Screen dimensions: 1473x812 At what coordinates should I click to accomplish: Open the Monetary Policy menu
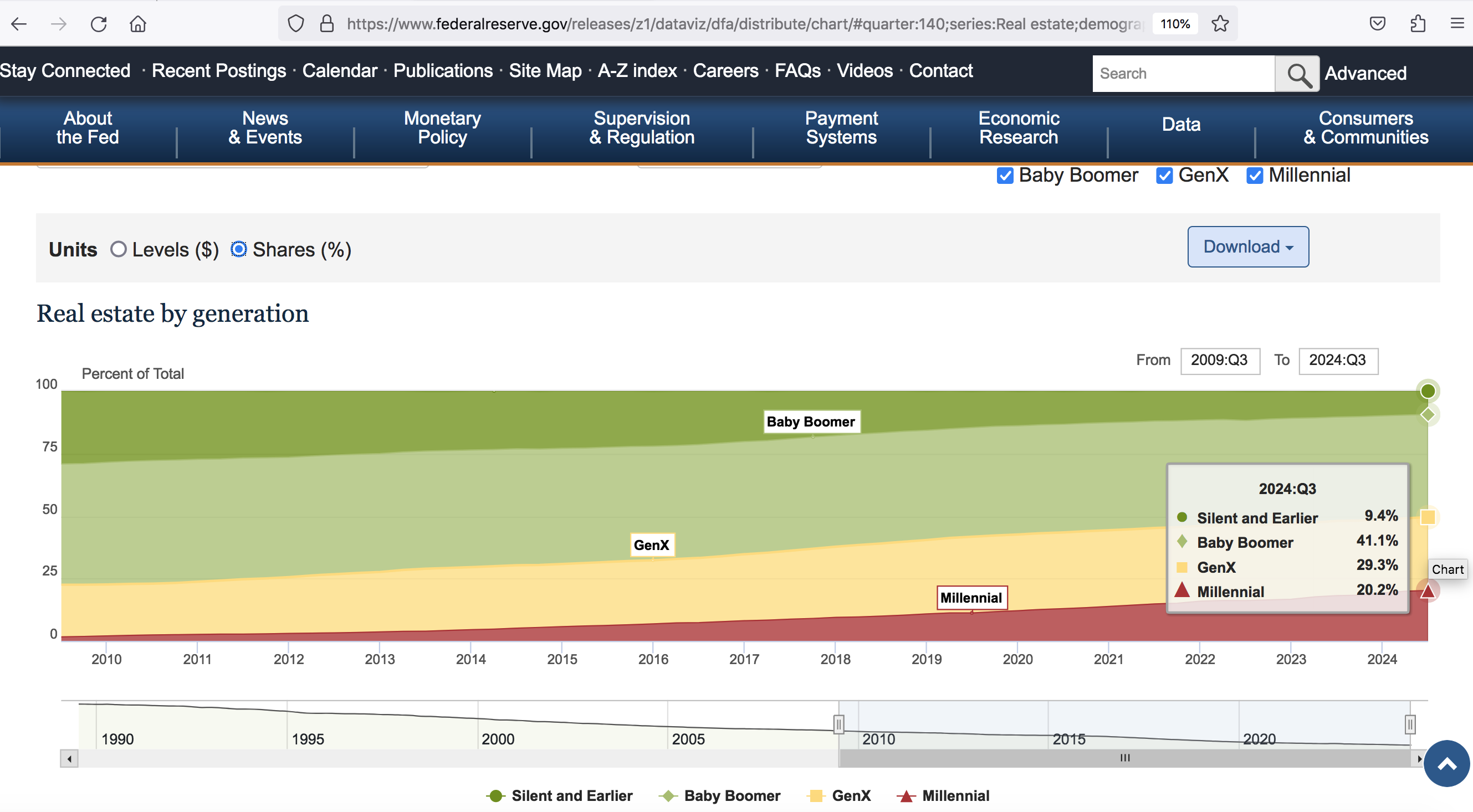point(442,127)
